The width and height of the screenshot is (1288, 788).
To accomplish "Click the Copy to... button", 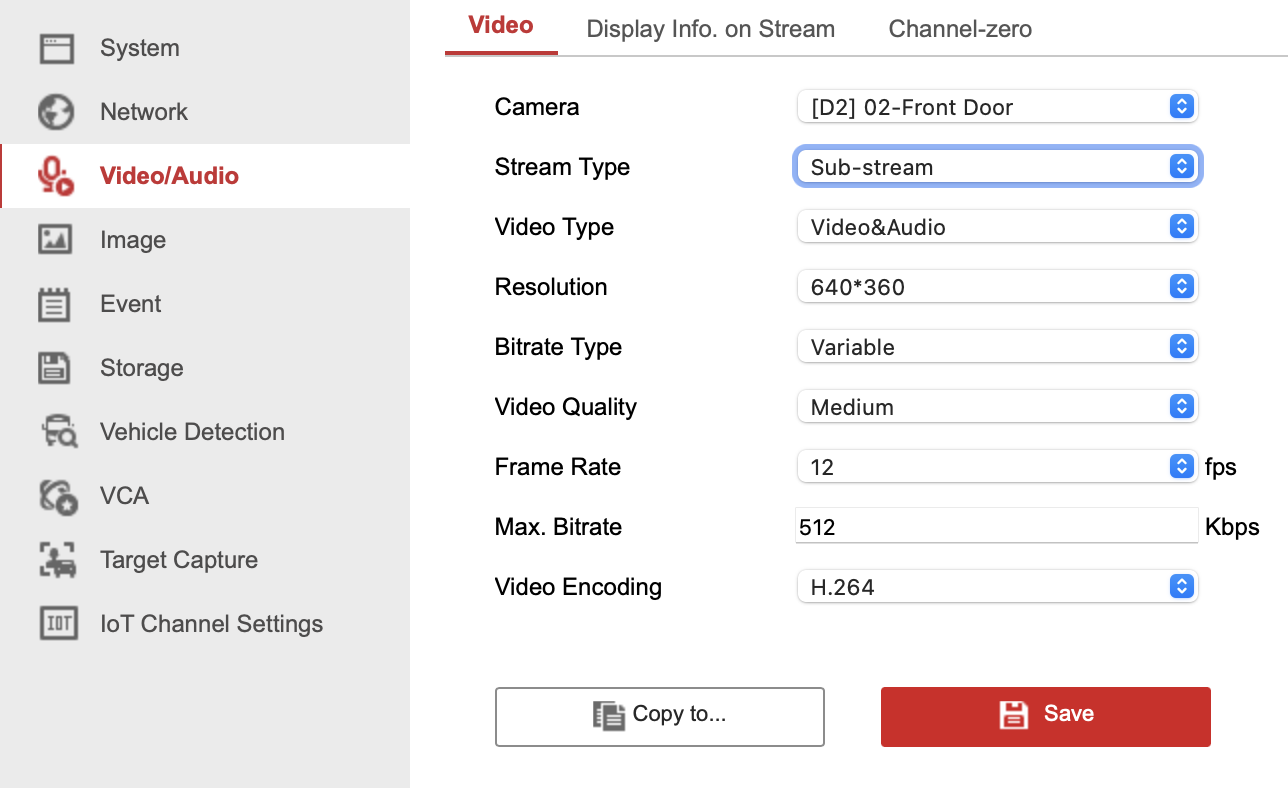I will tap(659, 716).
